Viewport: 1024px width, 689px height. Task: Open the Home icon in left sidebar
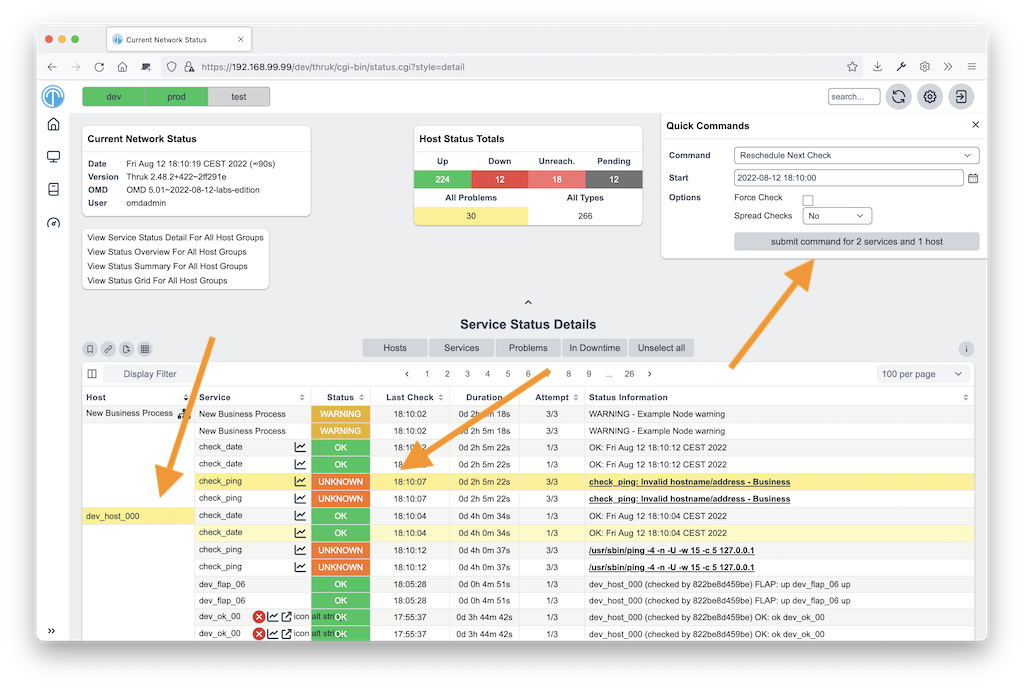click(54, 124)
